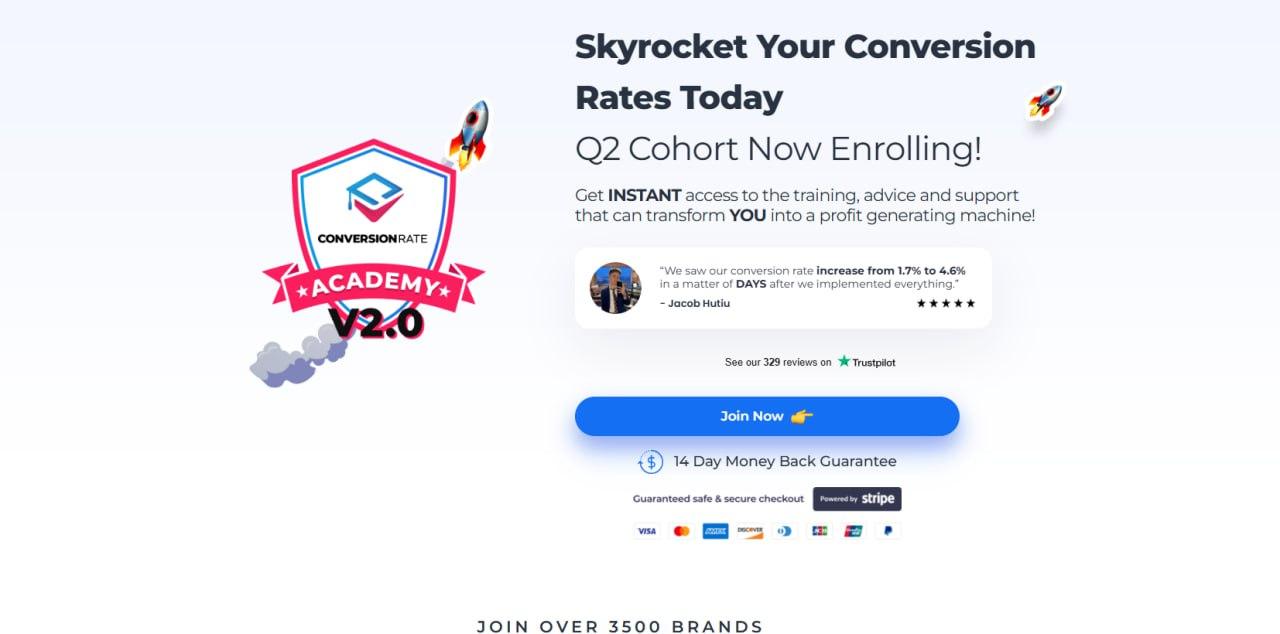Click the PayPal payment icon

tap(888, 531)
